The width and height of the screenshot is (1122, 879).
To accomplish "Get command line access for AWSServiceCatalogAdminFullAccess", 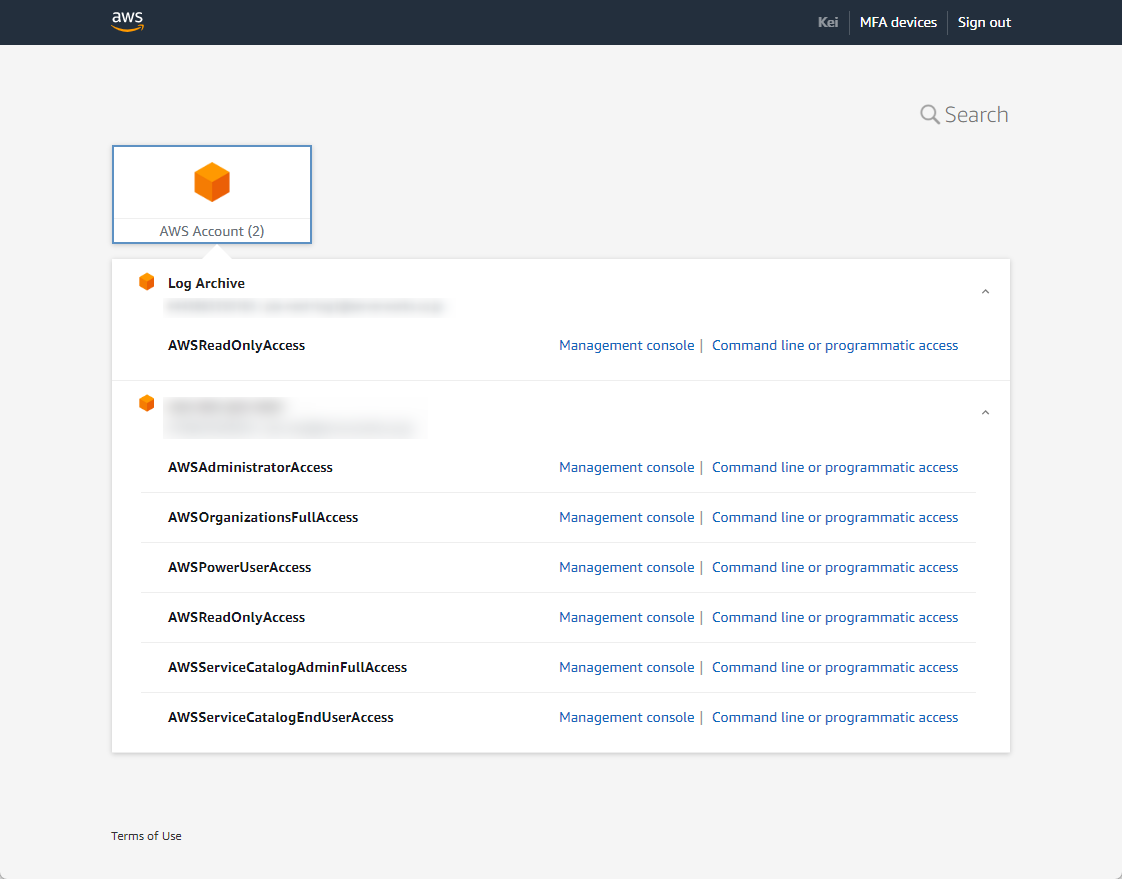I will pos(834,667).
